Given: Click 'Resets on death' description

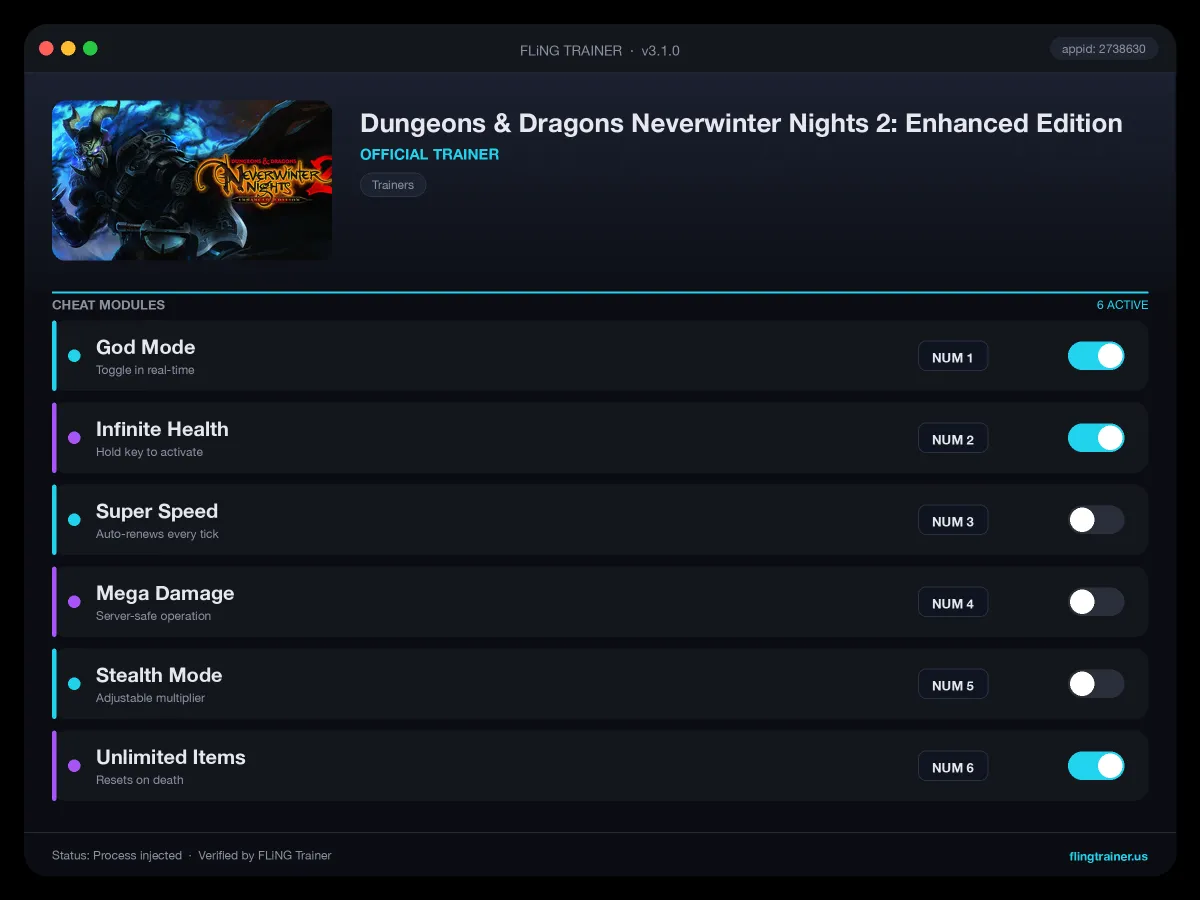Looking at the screenshot, I should pos(140,780).
